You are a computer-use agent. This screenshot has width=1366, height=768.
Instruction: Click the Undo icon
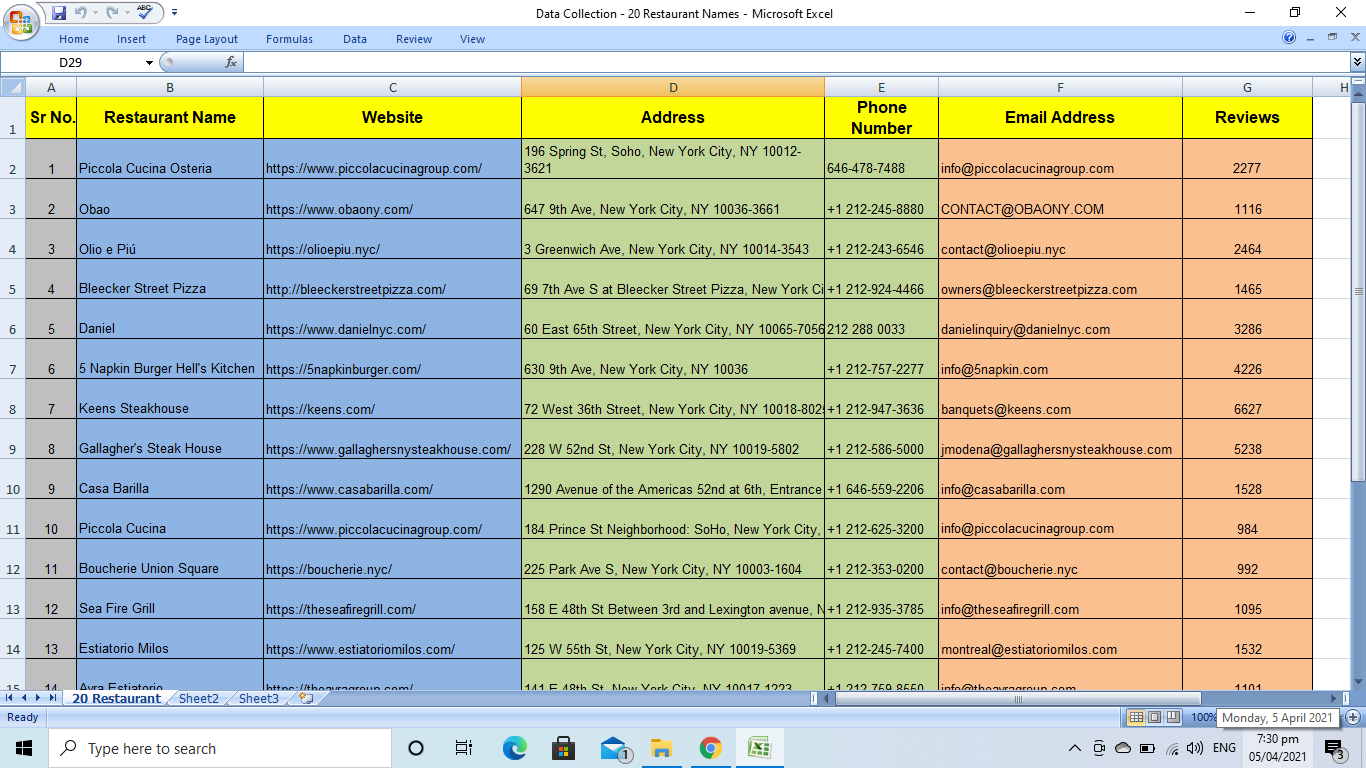(x=81, y=13)
